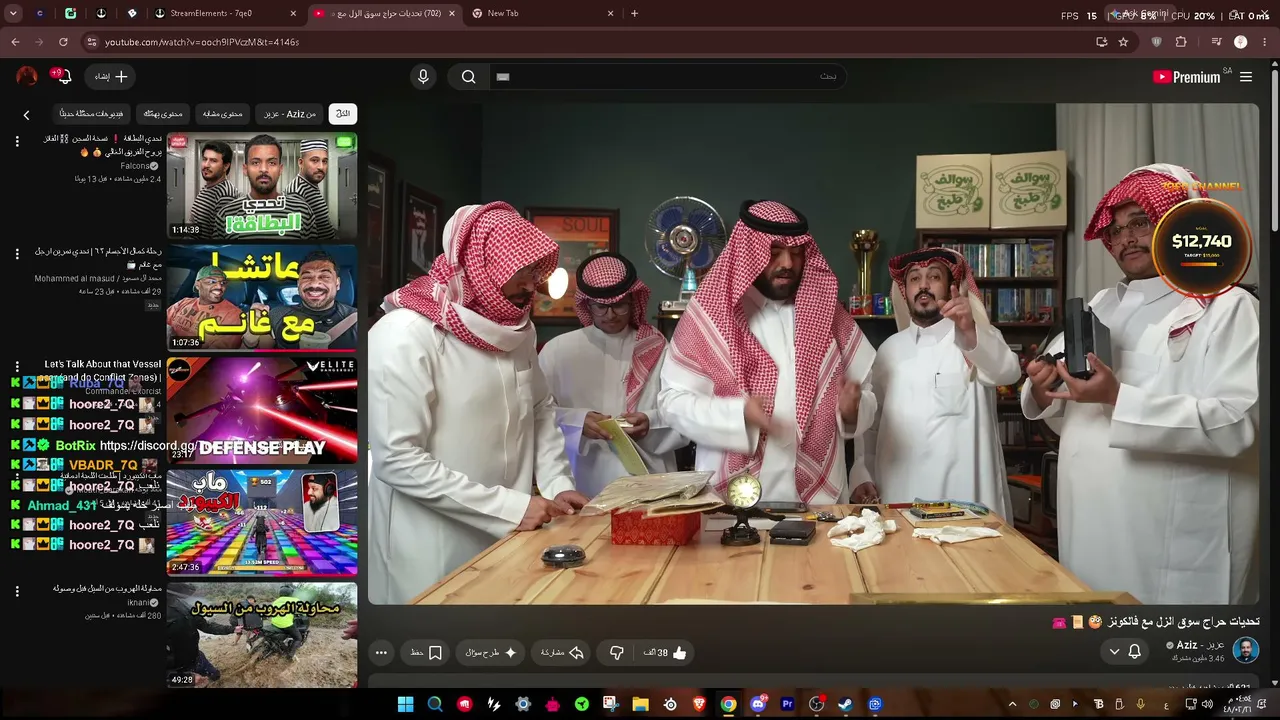Viewport: 1280px width, 720px height.
Task: Click the address bar URL
Action: point(202,42)
